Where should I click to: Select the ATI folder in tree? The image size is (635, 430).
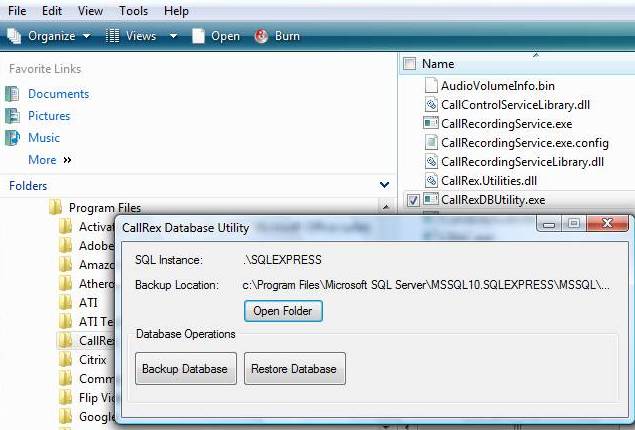(88, 303)
